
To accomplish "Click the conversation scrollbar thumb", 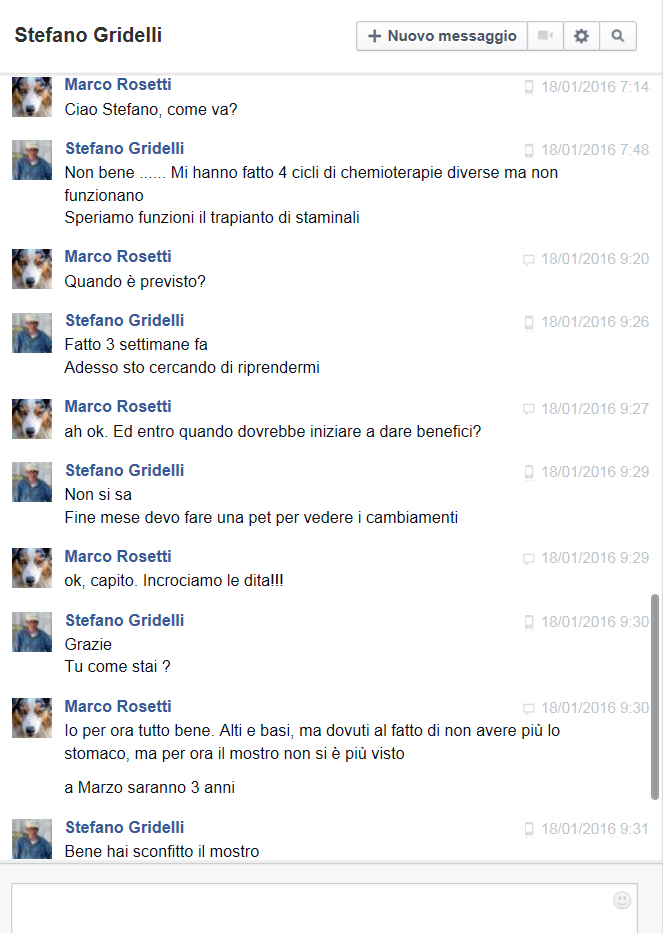I will (655, 697).
